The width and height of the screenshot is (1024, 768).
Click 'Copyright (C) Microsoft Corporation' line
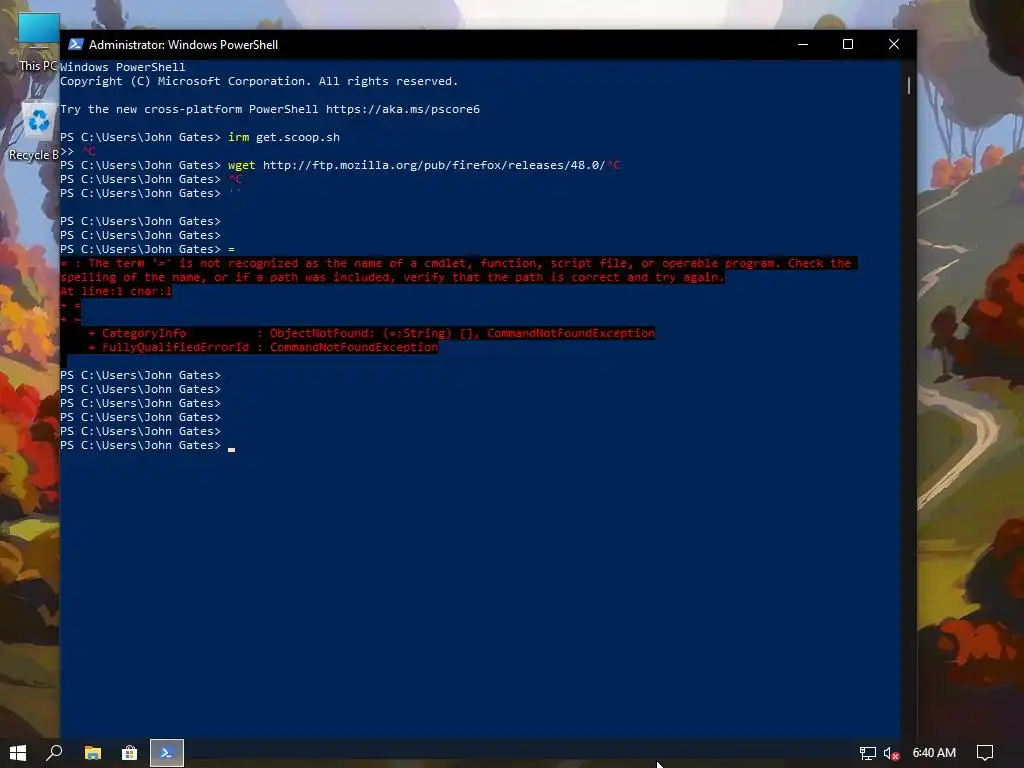(x=259, y=81)
